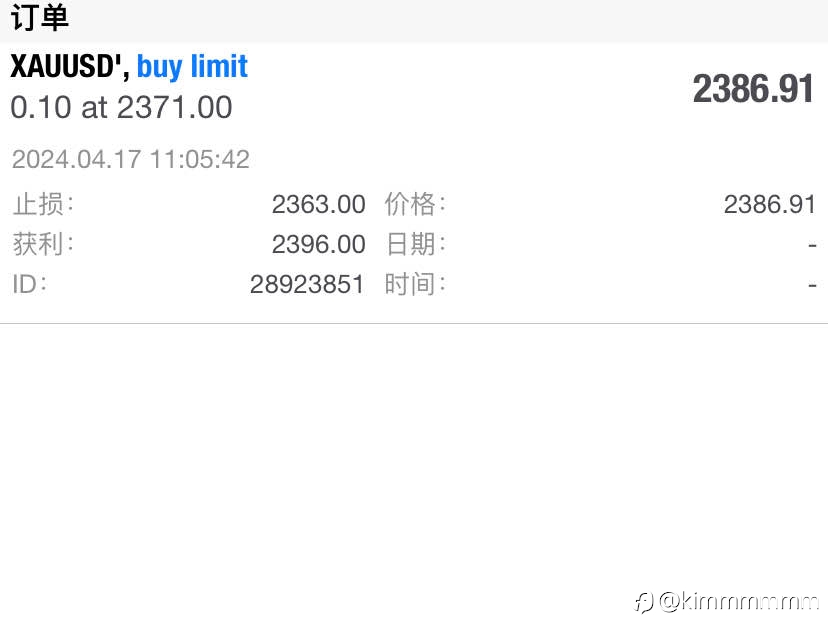This screenshot has height=639, width=828.
Task: Click the large 2386.91 current price
Action: point(754,89)
